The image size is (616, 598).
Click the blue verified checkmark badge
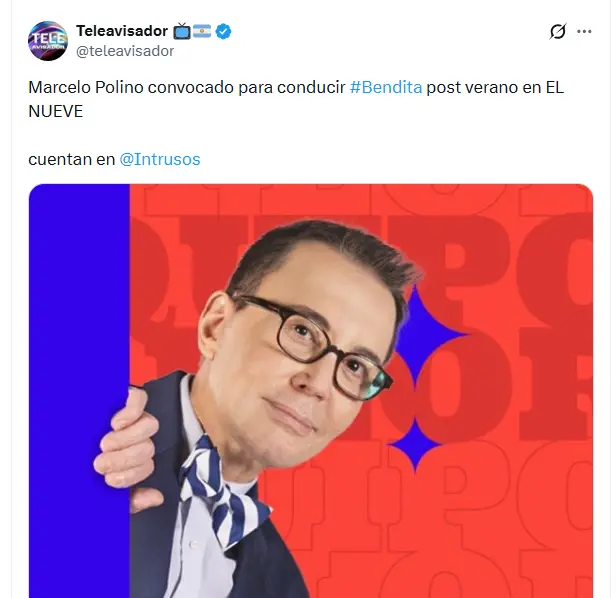(223, 31)
